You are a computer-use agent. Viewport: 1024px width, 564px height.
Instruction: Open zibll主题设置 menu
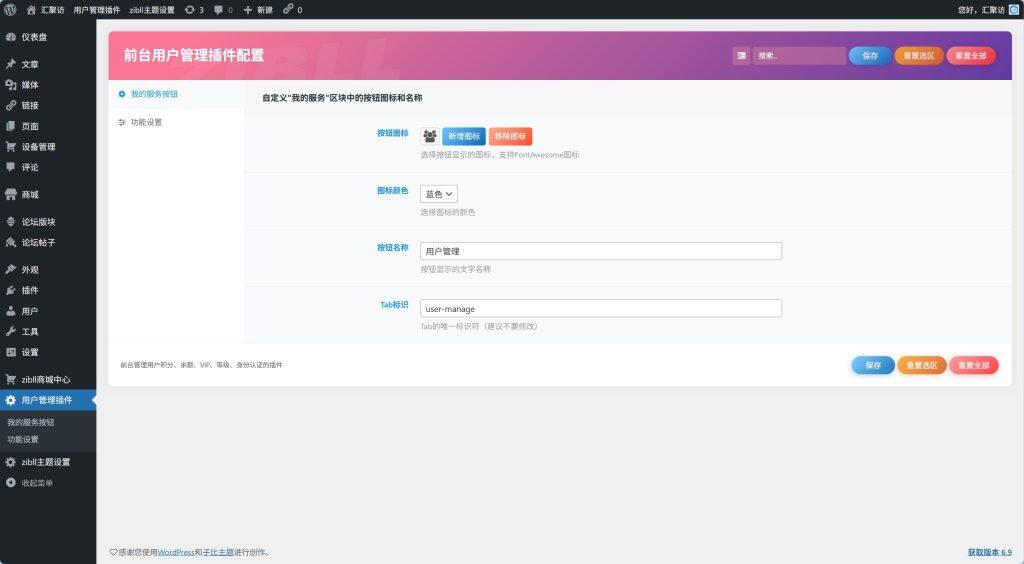(48, 462)
